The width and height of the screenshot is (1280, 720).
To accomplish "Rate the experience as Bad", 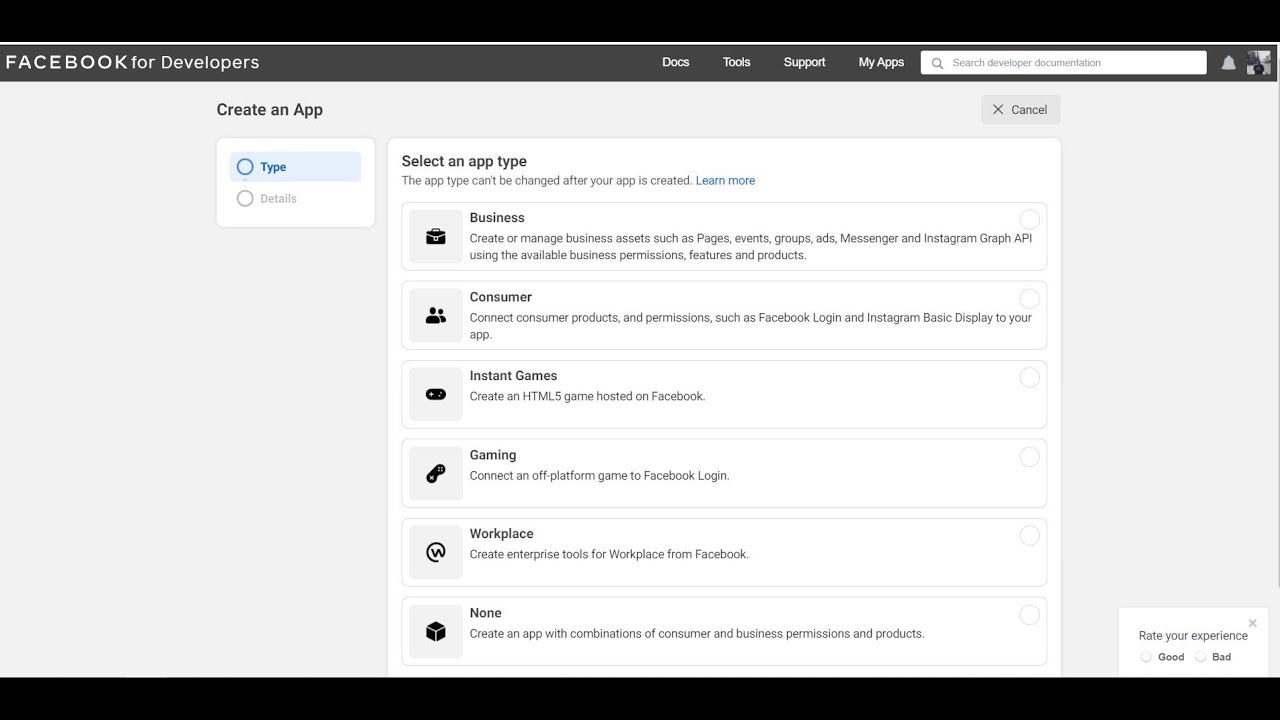I will click(1201, 657).
